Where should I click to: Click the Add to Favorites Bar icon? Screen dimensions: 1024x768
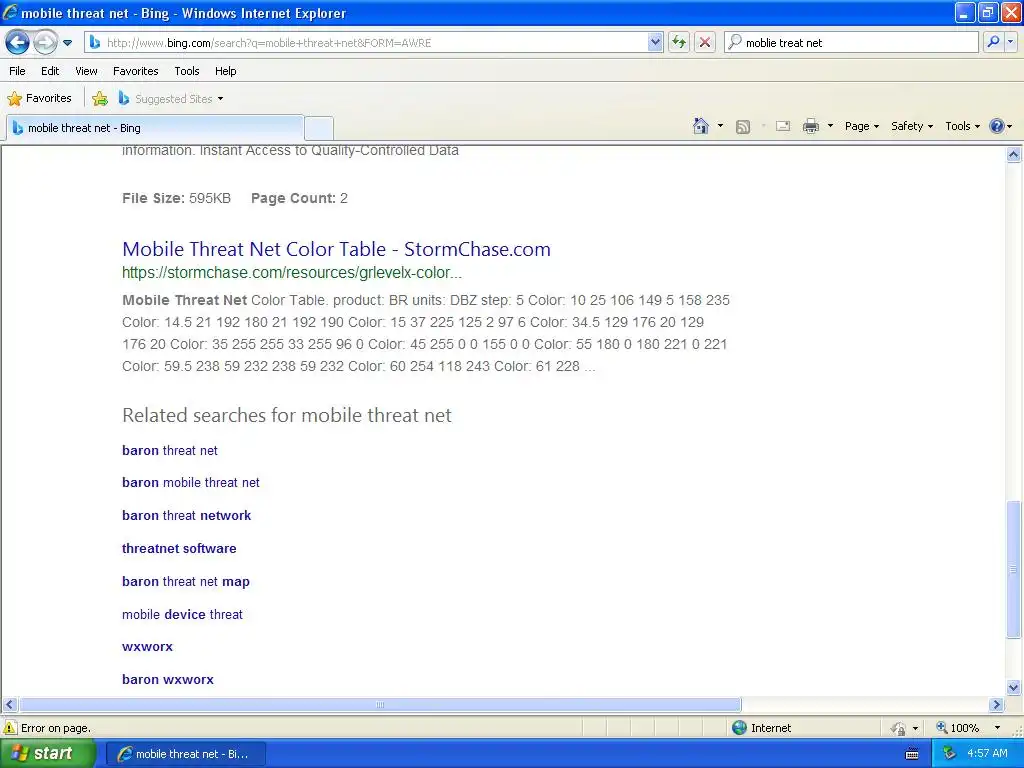(100, 99)
